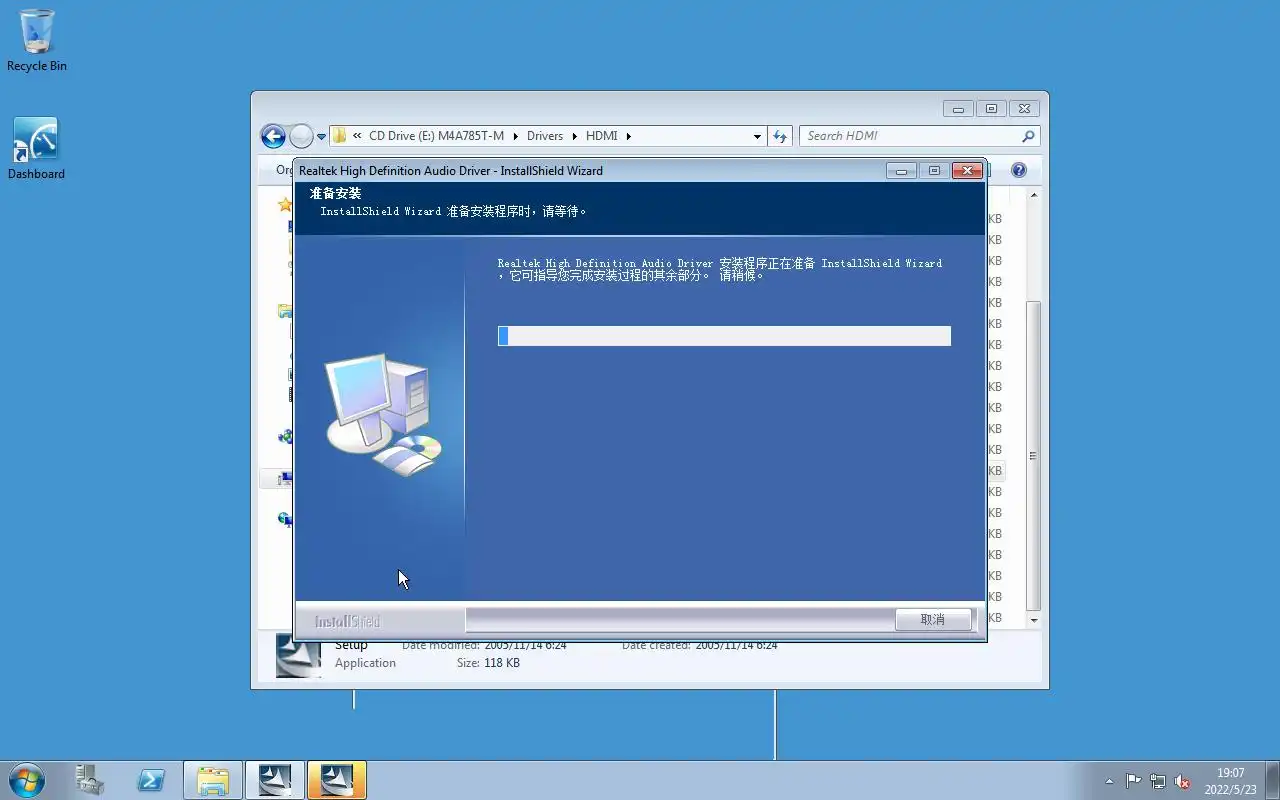Viewport: 1280px width, 800px height.
Task: Click the search magnifier icon
Action: tap(1028, 136)
